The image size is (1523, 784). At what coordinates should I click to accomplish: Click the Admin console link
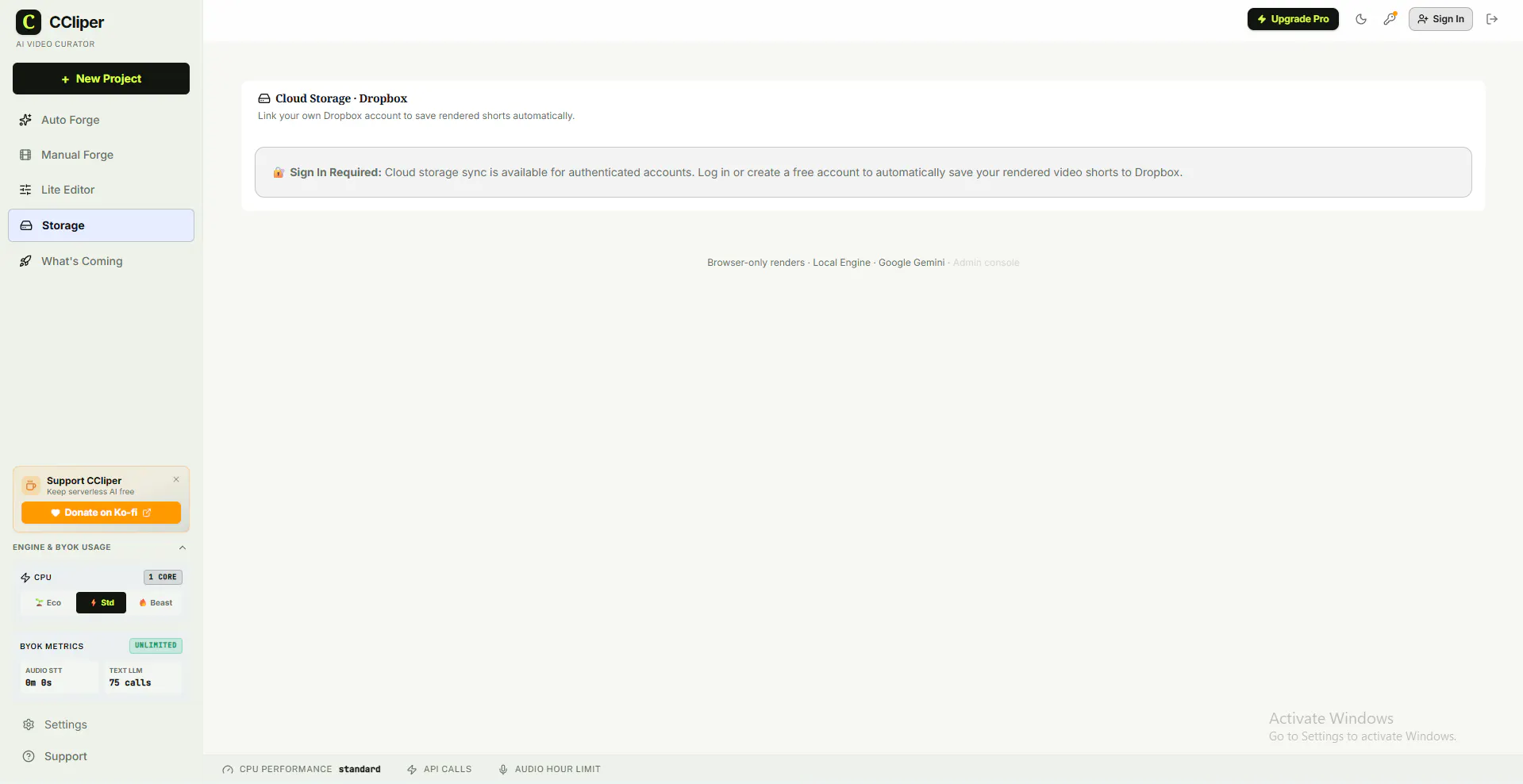pyautogui.click(x=986, y=263)
